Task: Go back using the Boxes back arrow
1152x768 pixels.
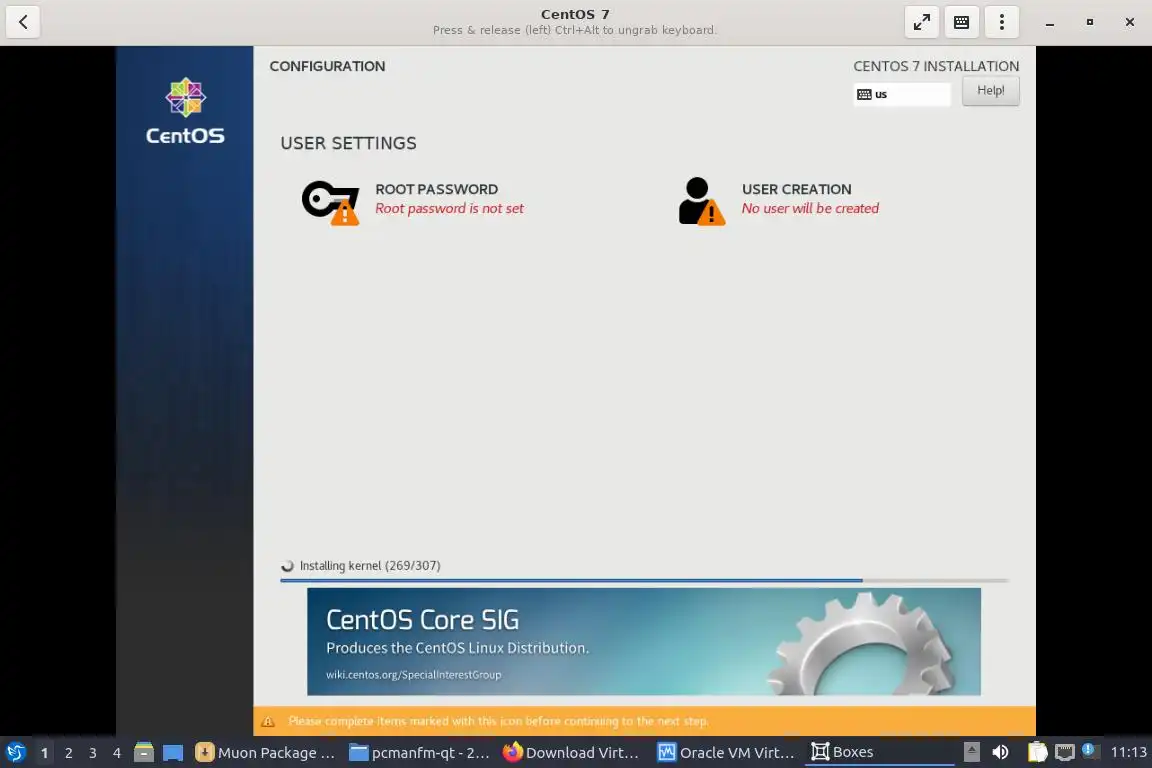Action: (x=23, y=22)
